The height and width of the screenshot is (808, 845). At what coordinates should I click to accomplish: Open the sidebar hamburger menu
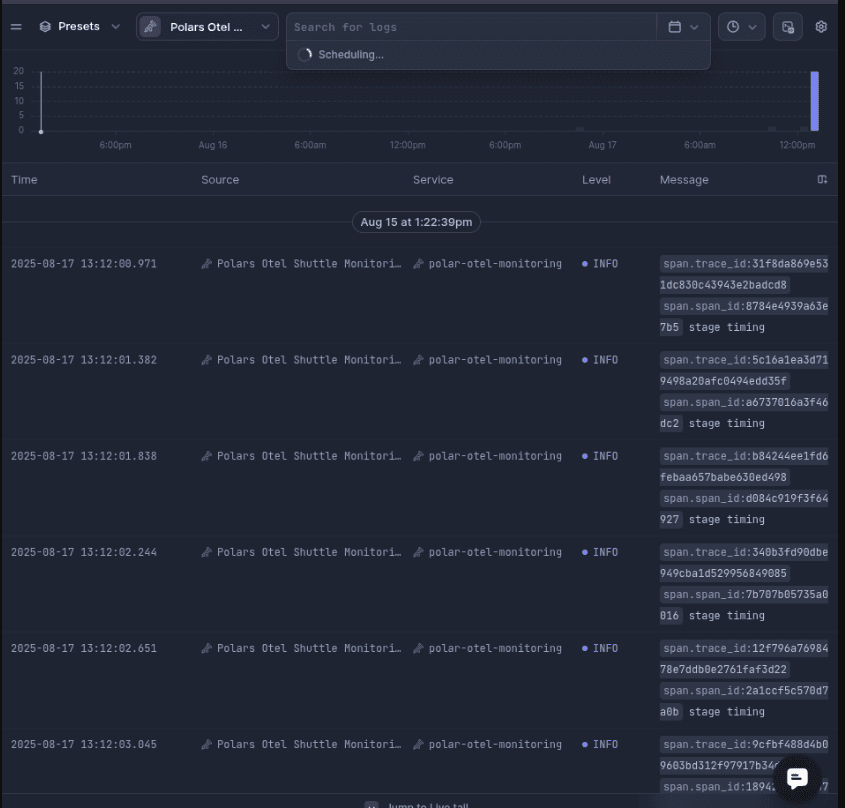click(x=16, y=27)
